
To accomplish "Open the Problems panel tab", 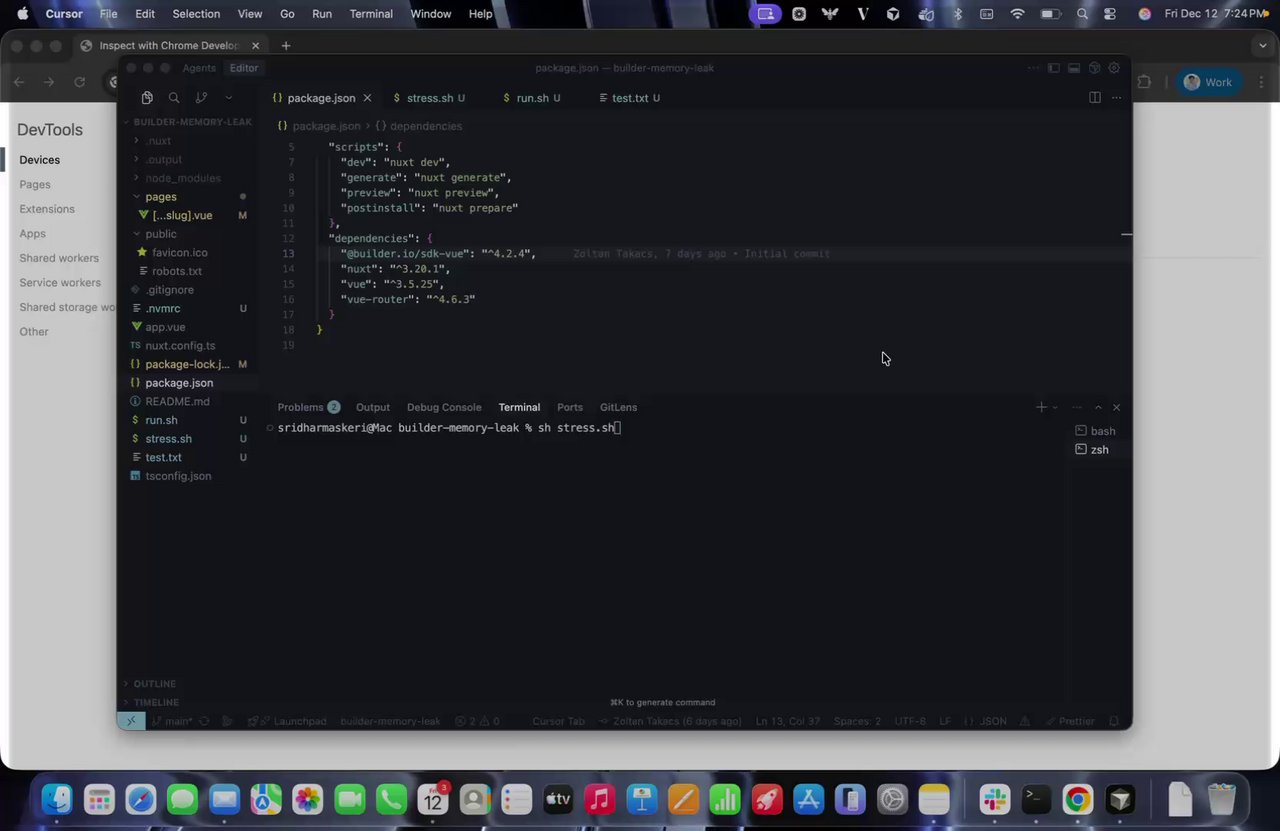I will coord(308,407).
